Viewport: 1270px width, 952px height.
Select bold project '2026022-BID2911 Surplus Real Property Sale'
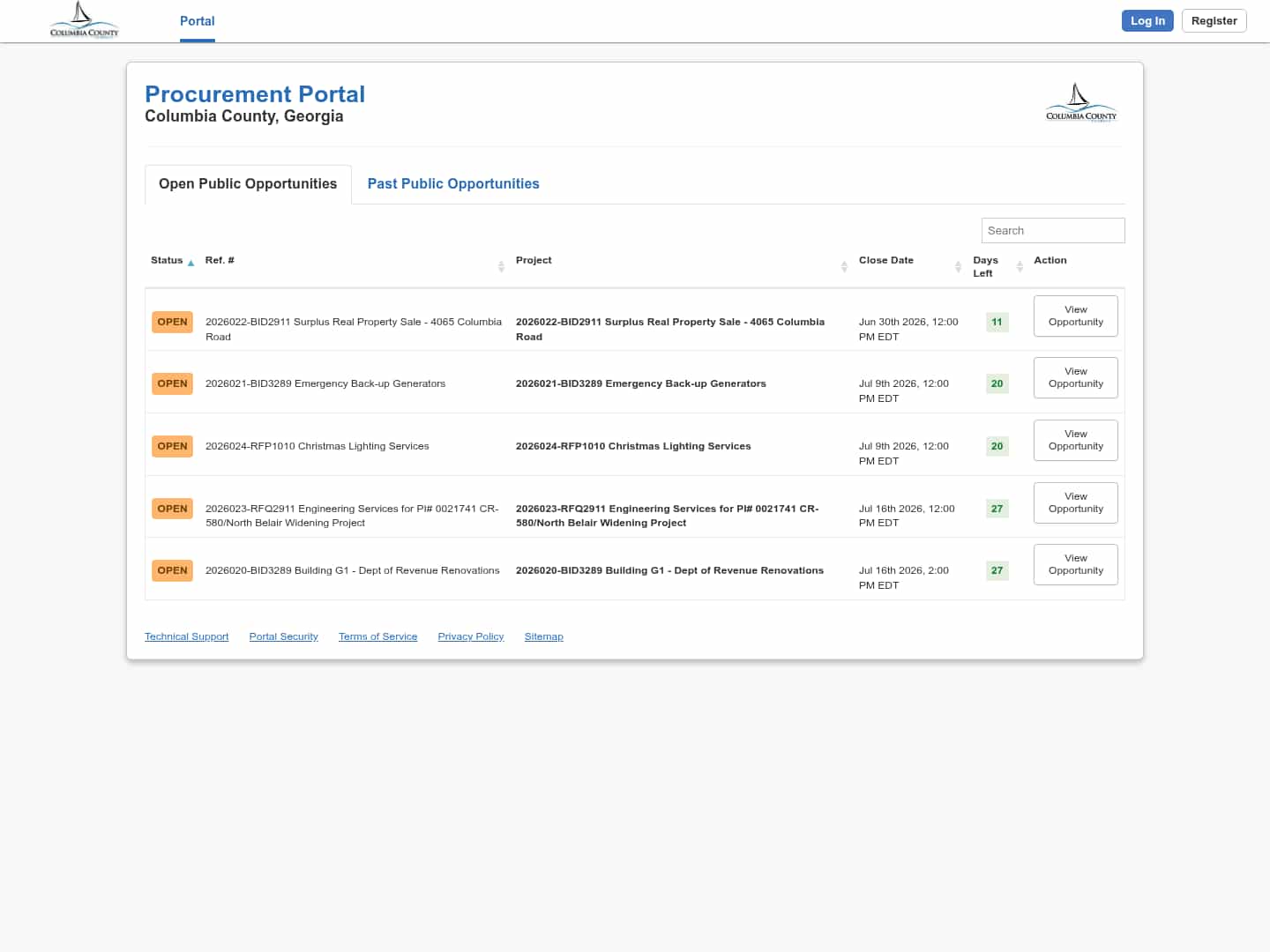[x=670, y=329]
